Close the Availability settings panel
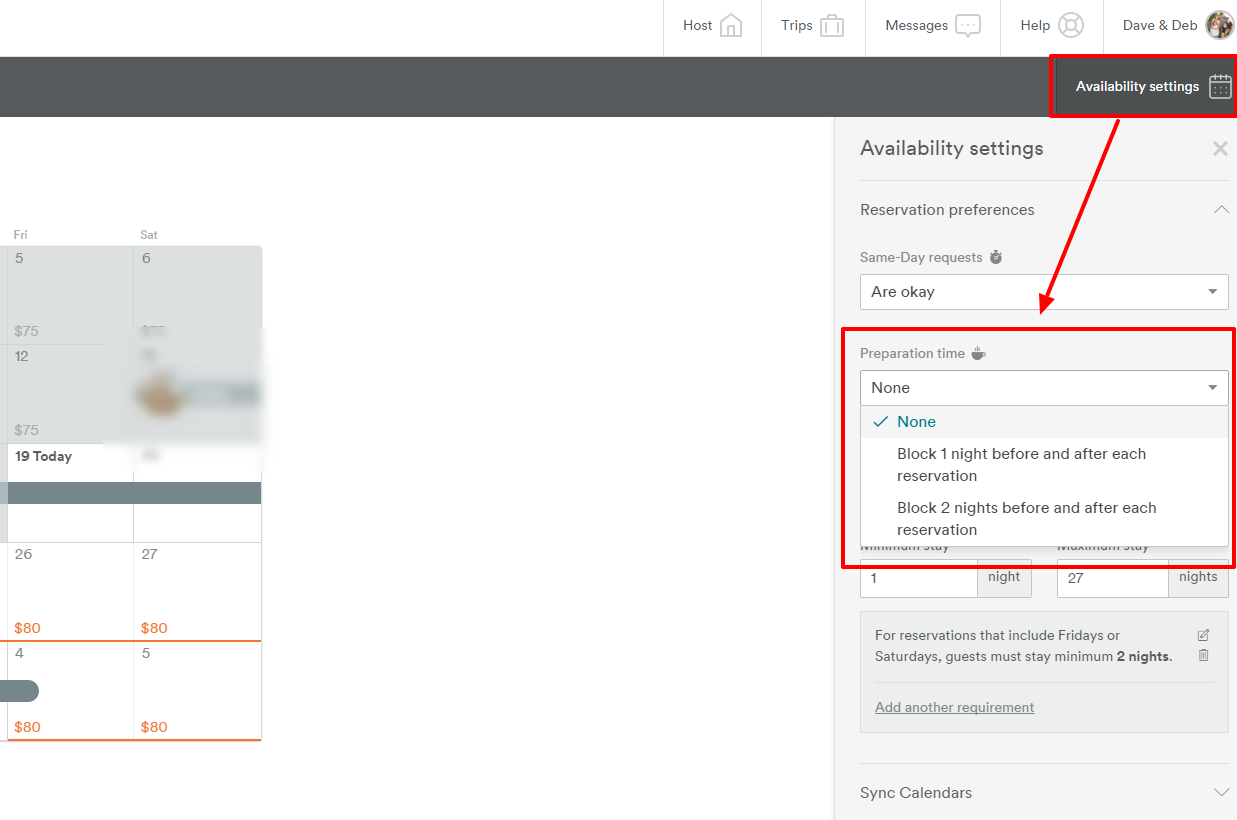 [1220, 149]
